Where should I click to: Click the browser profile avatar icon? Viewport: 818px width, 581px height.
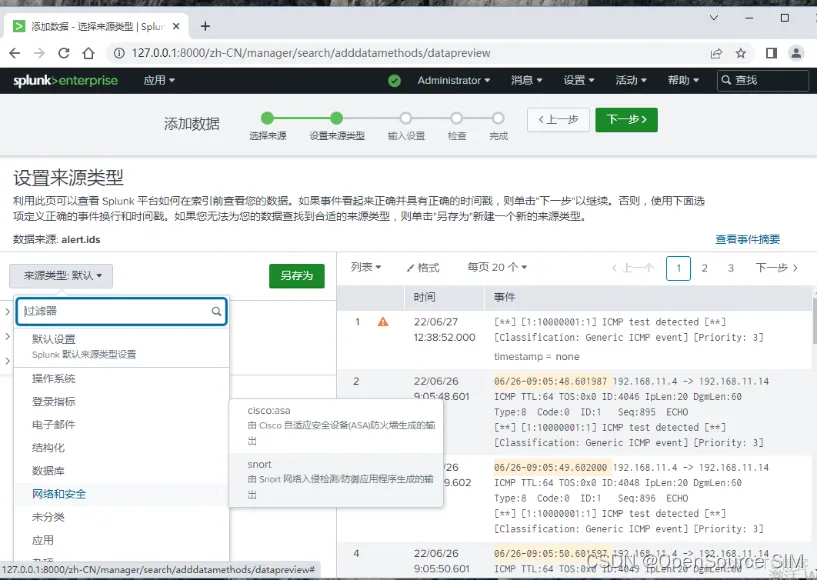point(796,52)
